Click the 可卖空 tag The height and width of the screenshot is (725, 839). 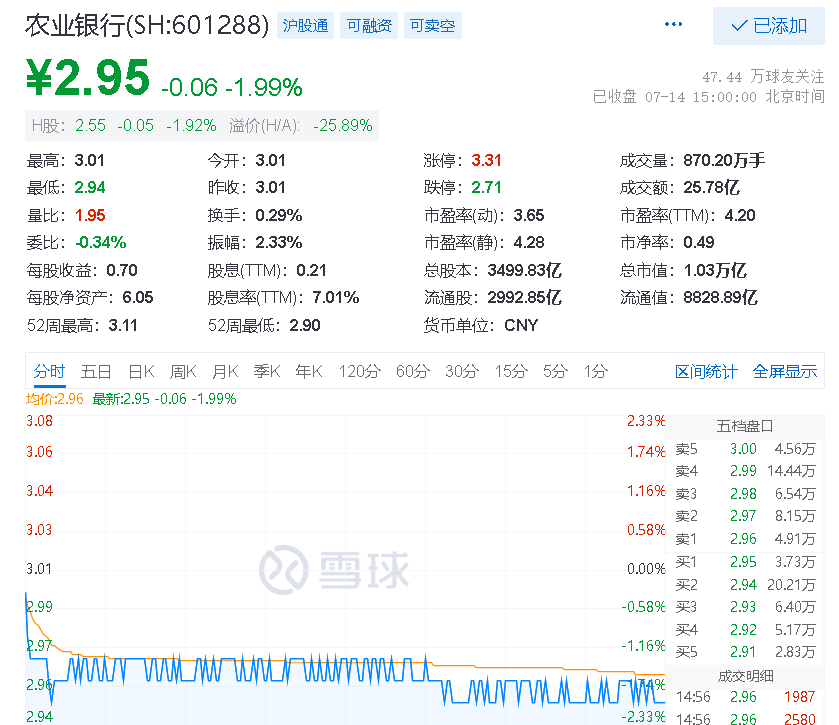tap(432, 26)
